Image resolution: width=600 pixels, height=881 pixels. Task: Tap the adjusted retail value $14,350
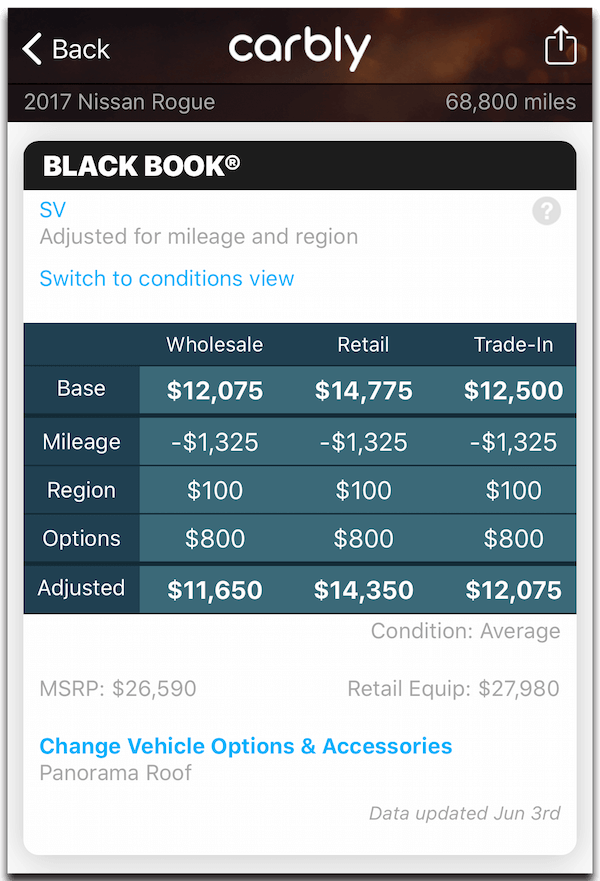tap(363, 590)
